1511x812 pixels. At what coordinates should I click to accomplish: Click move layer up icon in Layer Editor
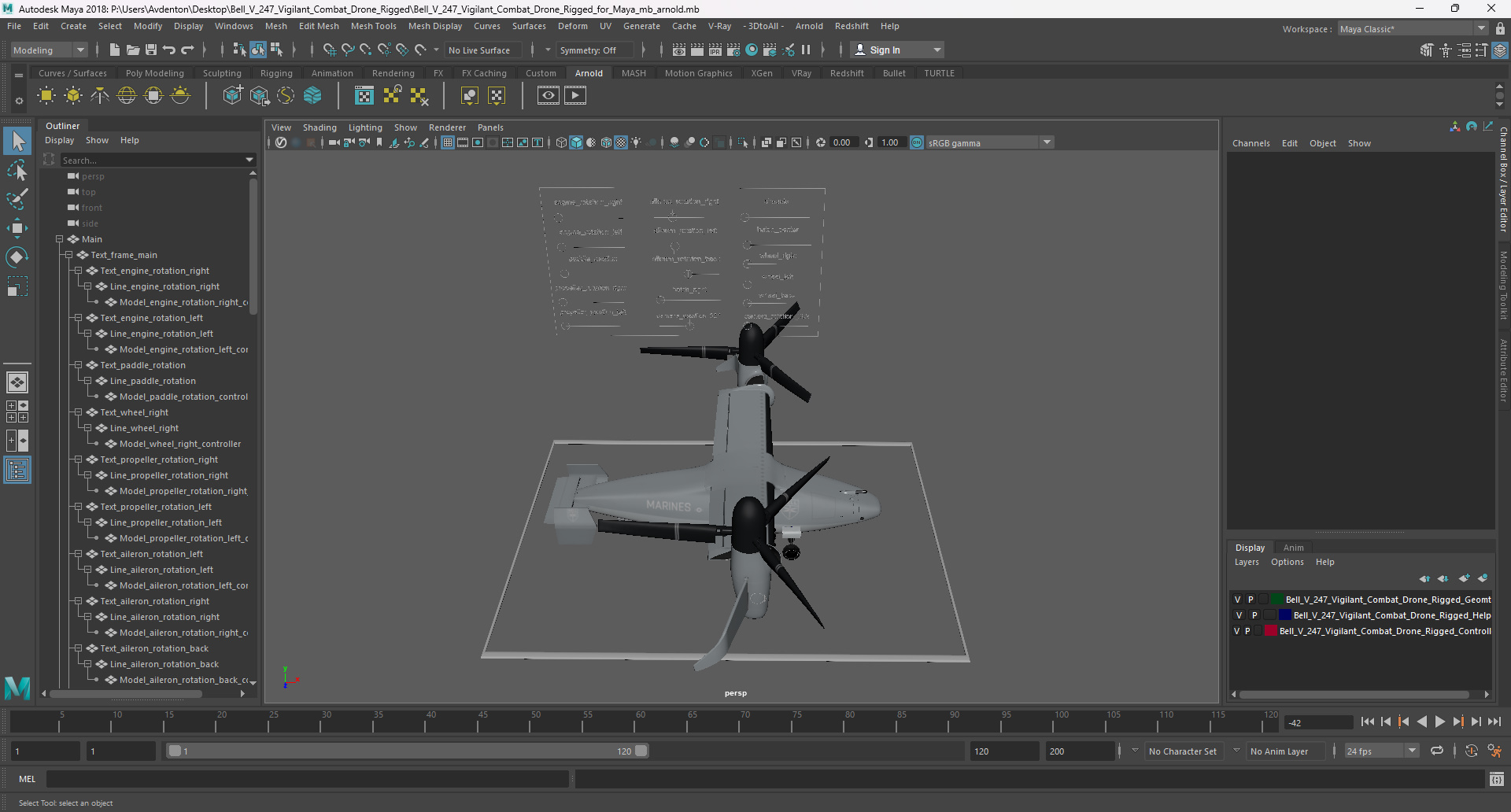pos(1424,578)
